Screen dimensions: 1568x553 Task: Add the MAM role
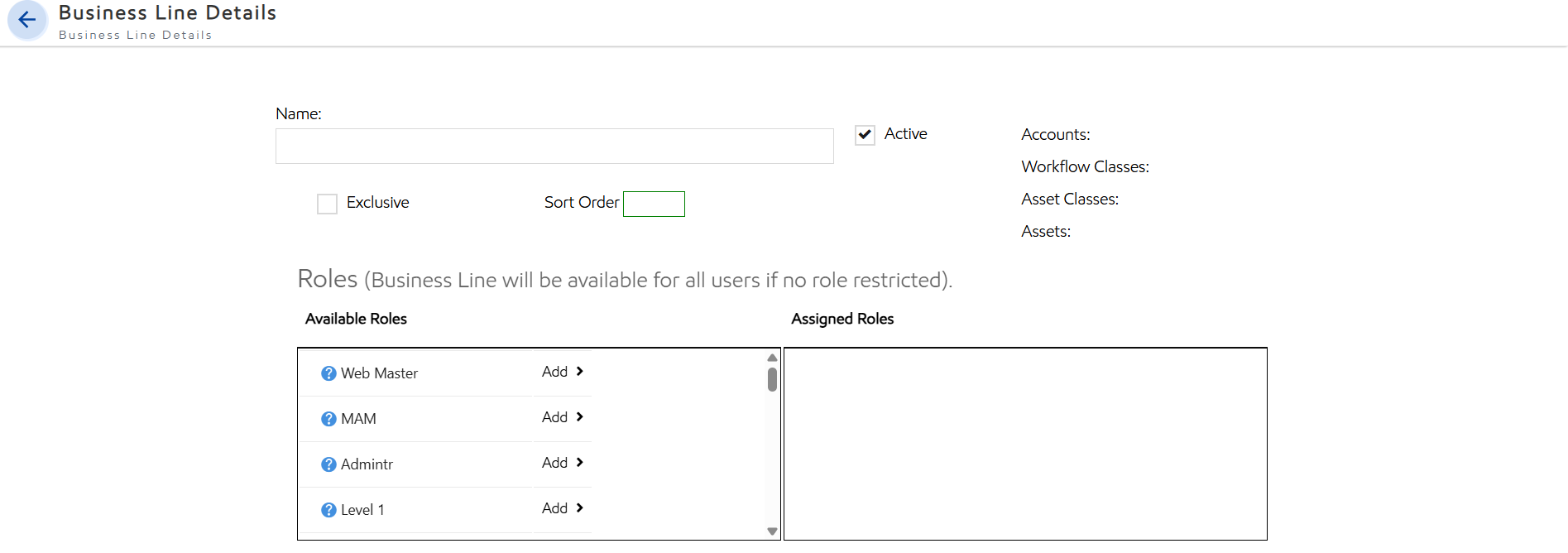pyautogui.click(x=563, y=417)
